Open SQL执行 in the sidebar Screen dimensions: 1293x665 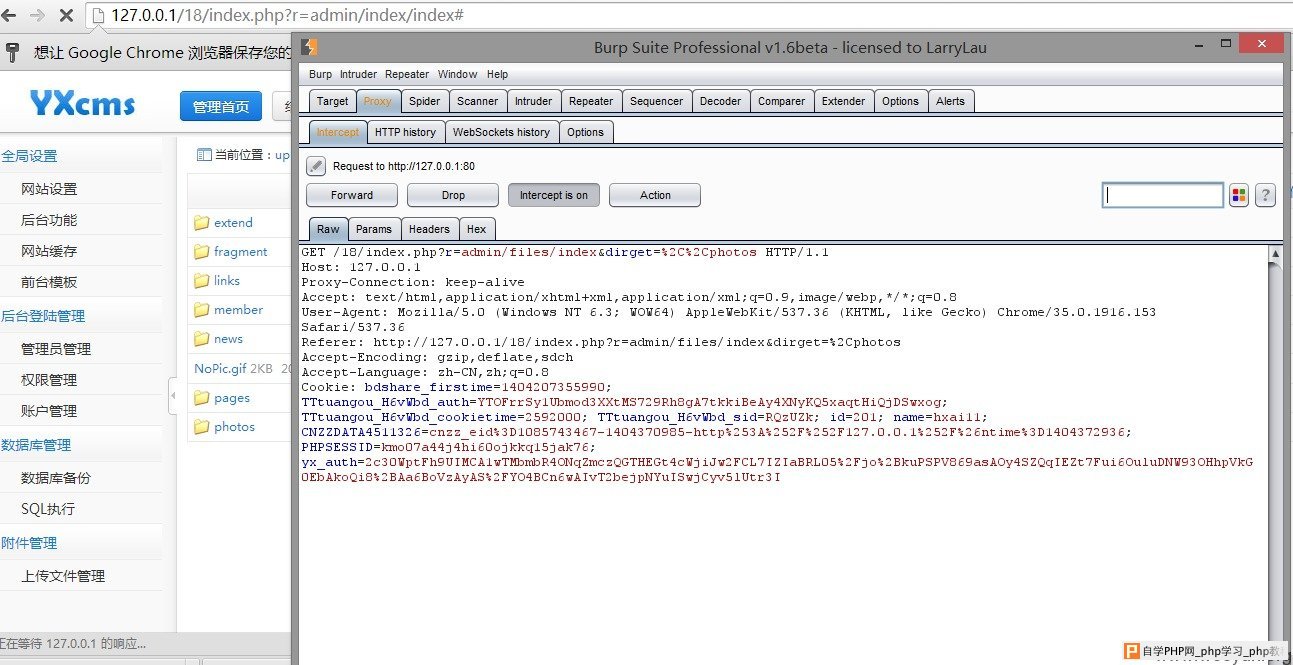point(48,509)
